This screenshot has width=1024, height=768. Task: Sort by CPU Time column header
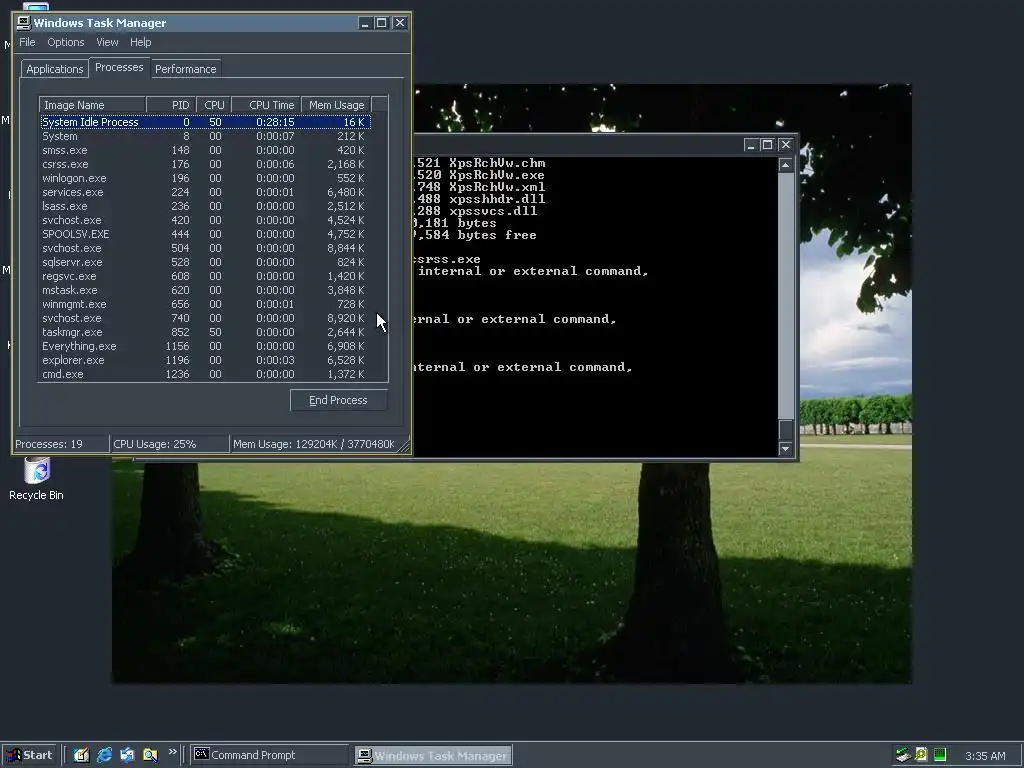[266, 105]
